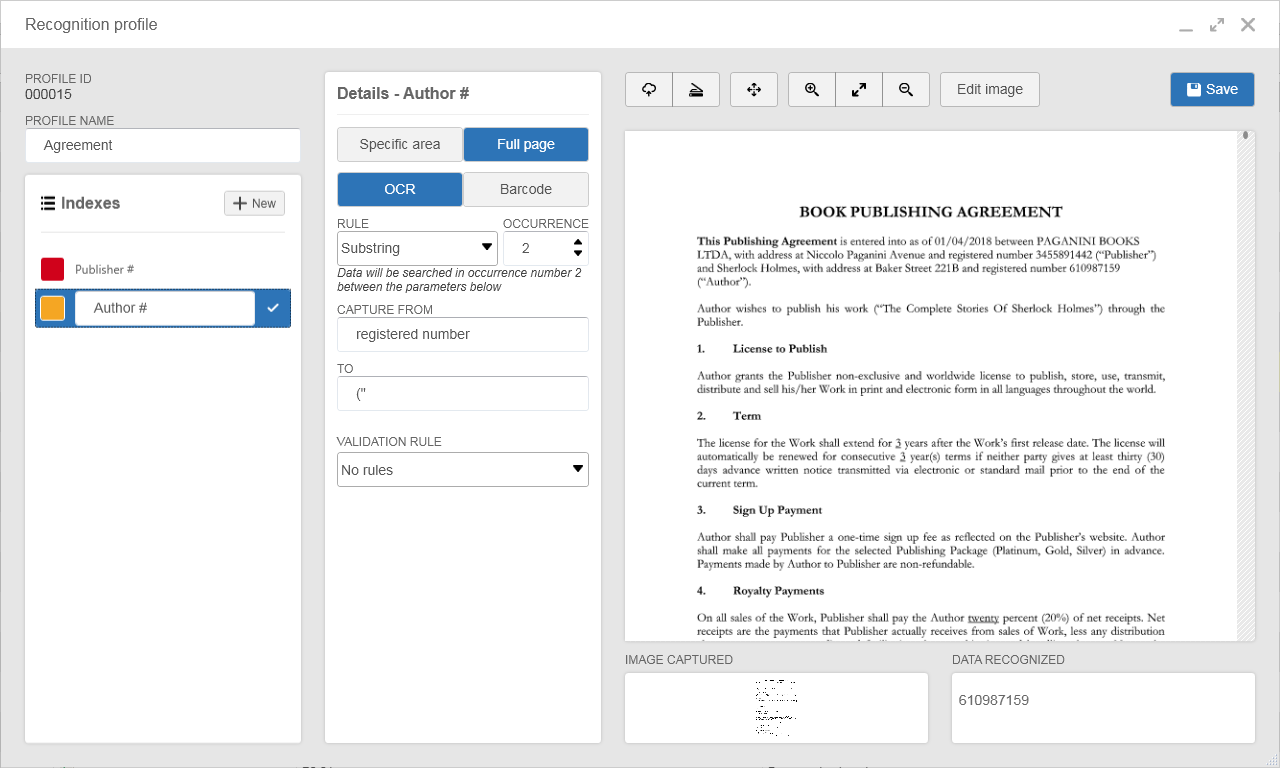Click the Save button
Image resolution: width=1280 pixels, height=768 pixels.
coord(1212,89)
